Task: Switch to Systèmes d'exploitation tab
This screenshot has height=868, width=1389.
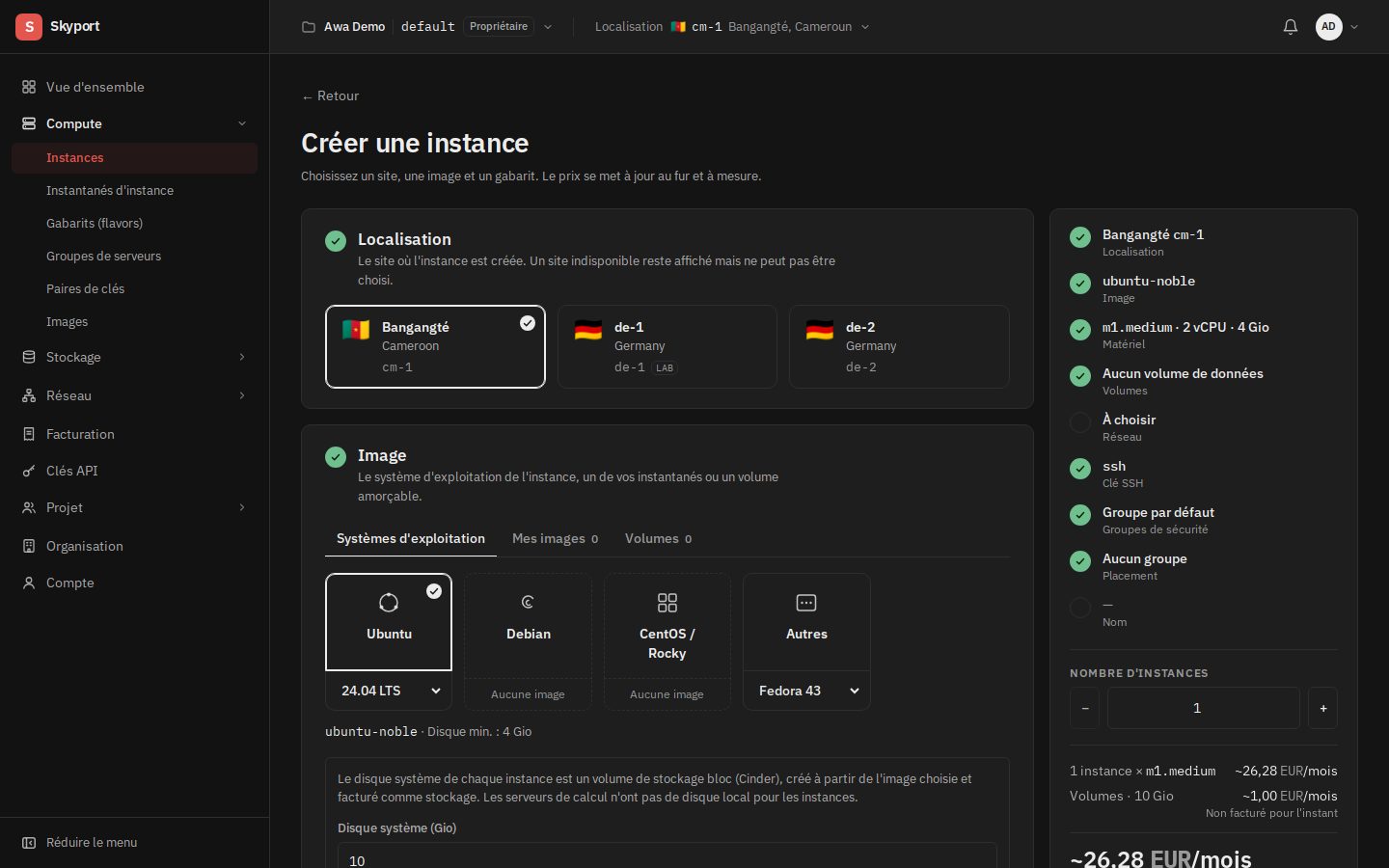Action: coord(411,538)
